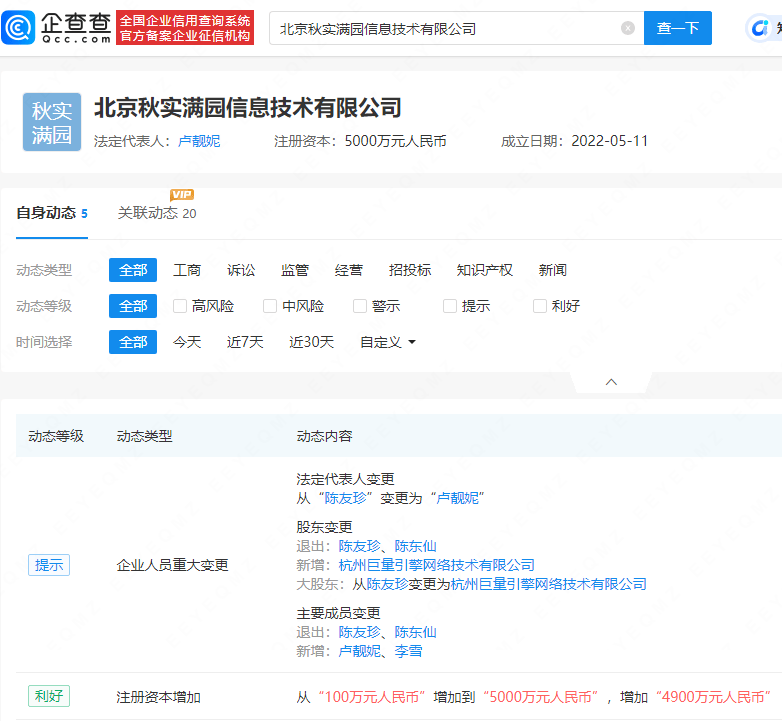Filter dynamics by 监管
Screen dimensions: 782x721
[x=295, y=270]
